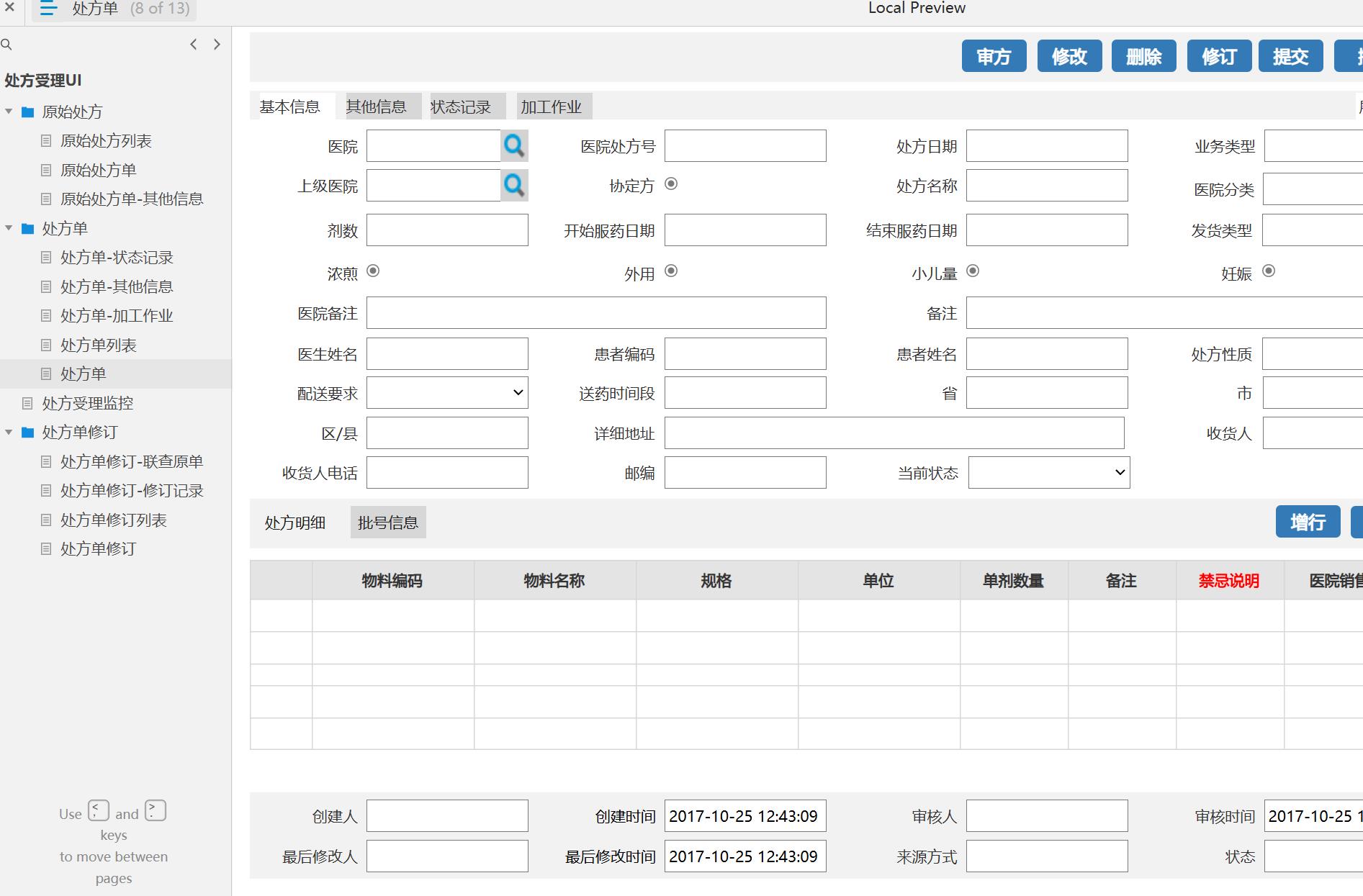The height and width of the screenshot is (896, 1363).
Task: Click the sidebar search magnifier icon
Action: tap(6, 45)
